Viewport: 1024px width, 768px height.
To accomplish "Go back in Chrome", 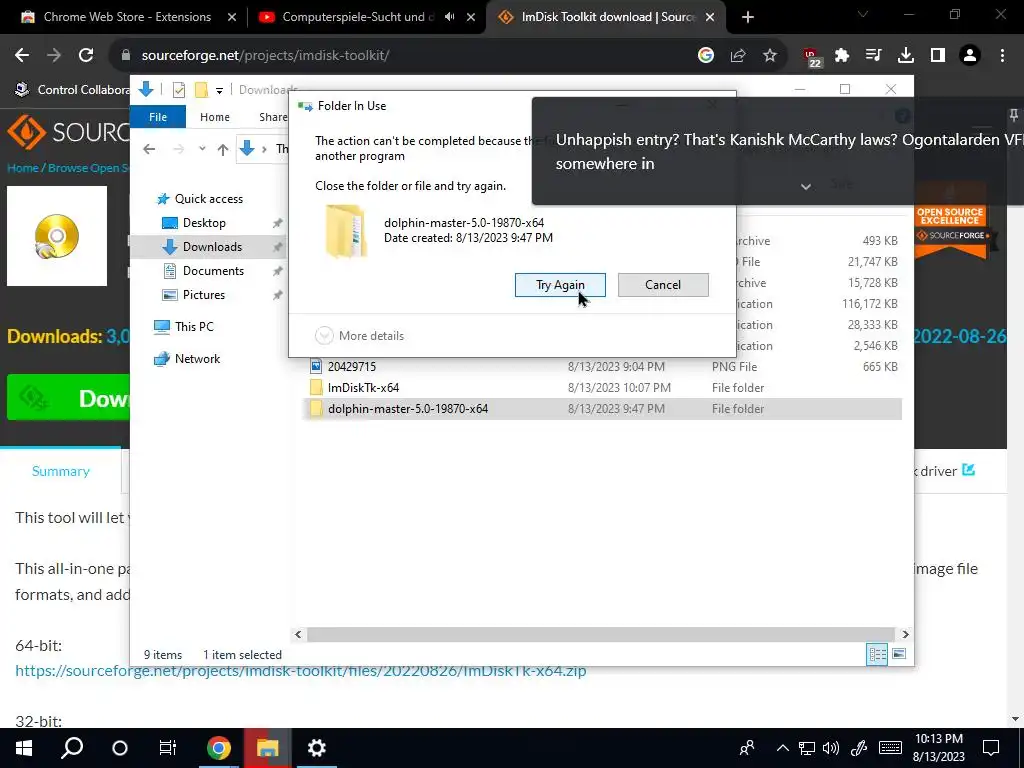I will 22,56.
